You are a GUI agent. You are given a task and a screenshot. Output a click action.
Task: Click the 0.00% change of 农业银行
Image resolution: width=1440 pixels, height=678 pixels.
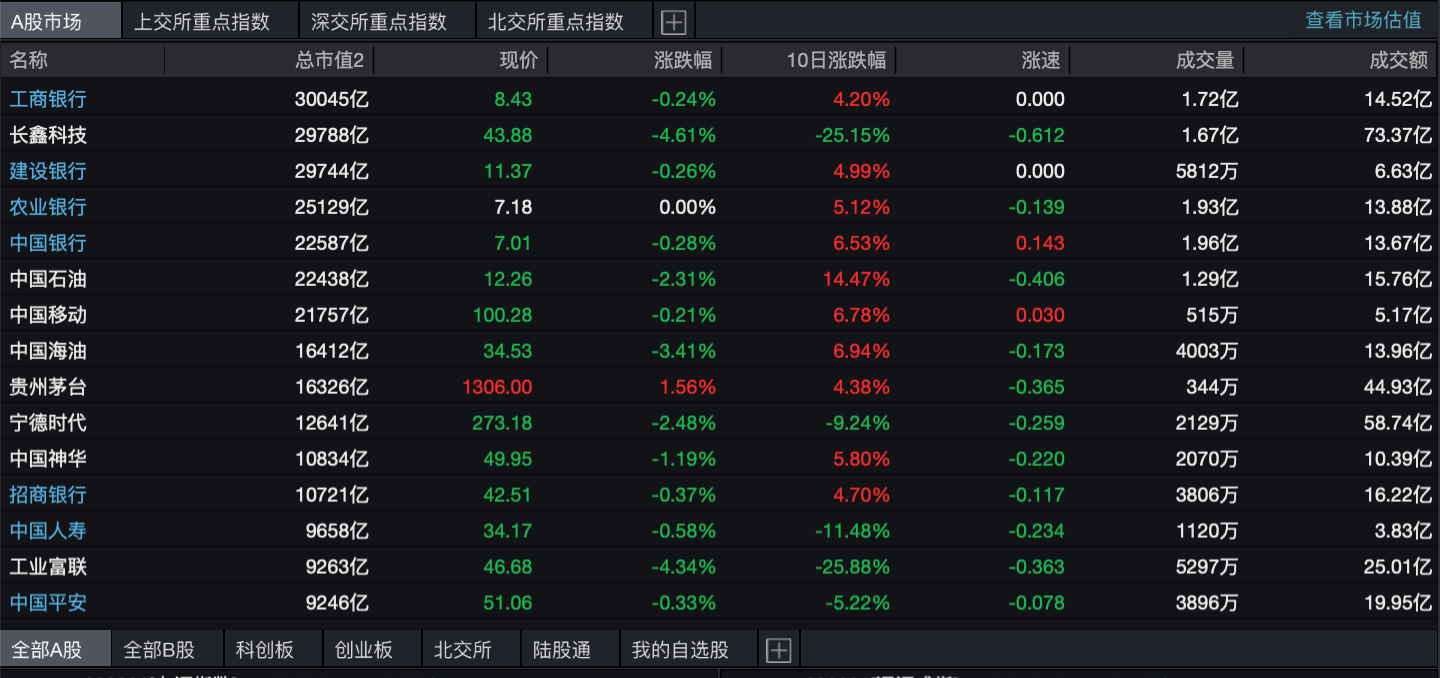(687, 207)
